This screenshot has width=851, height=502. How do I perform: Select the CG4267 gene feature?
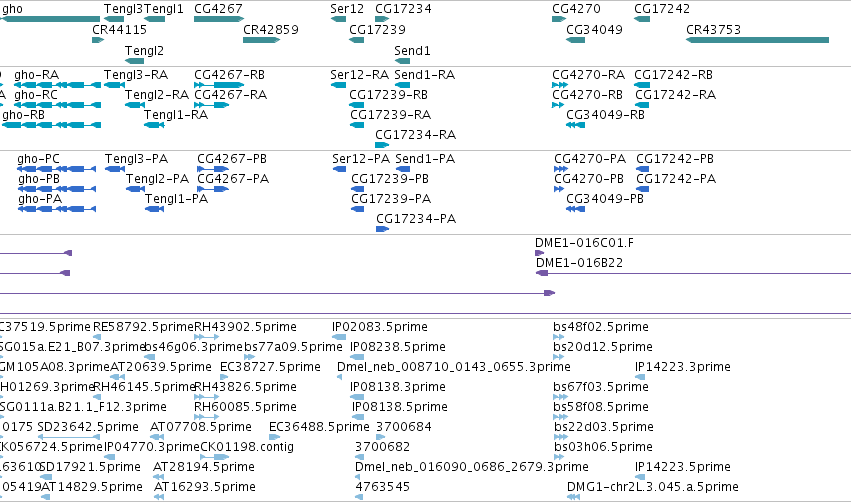tap(219, 19)
